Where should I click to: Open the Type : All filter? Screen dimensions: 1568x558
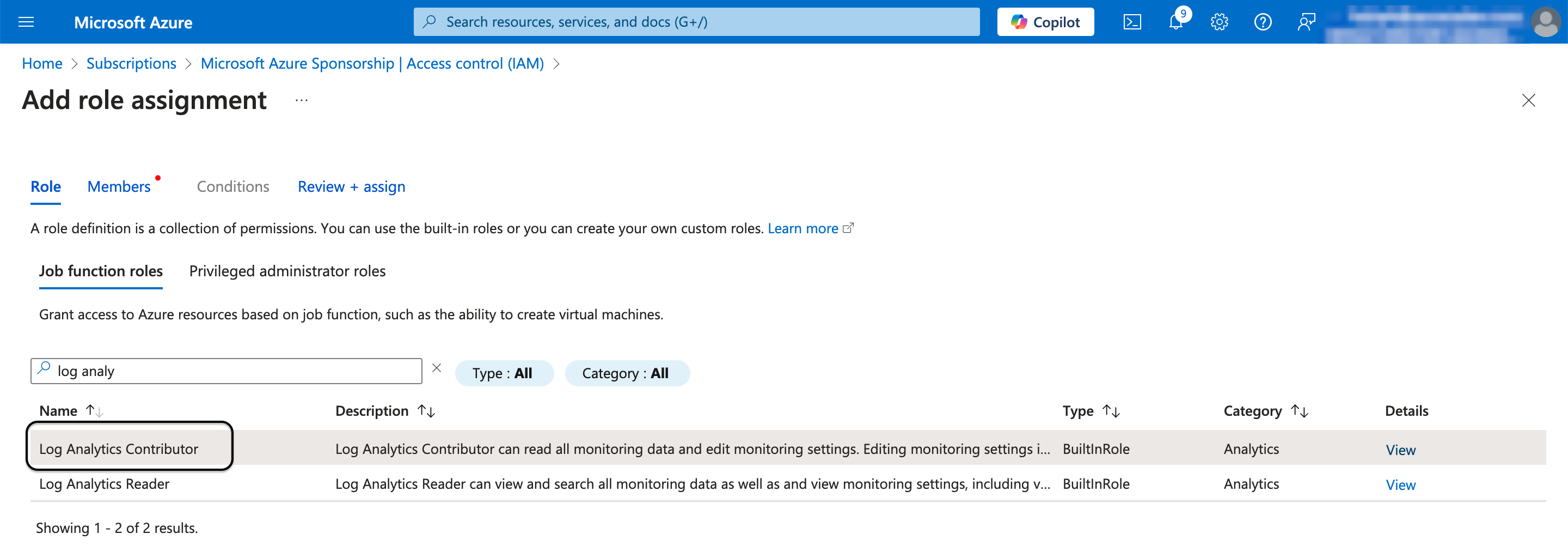point(504,373)
